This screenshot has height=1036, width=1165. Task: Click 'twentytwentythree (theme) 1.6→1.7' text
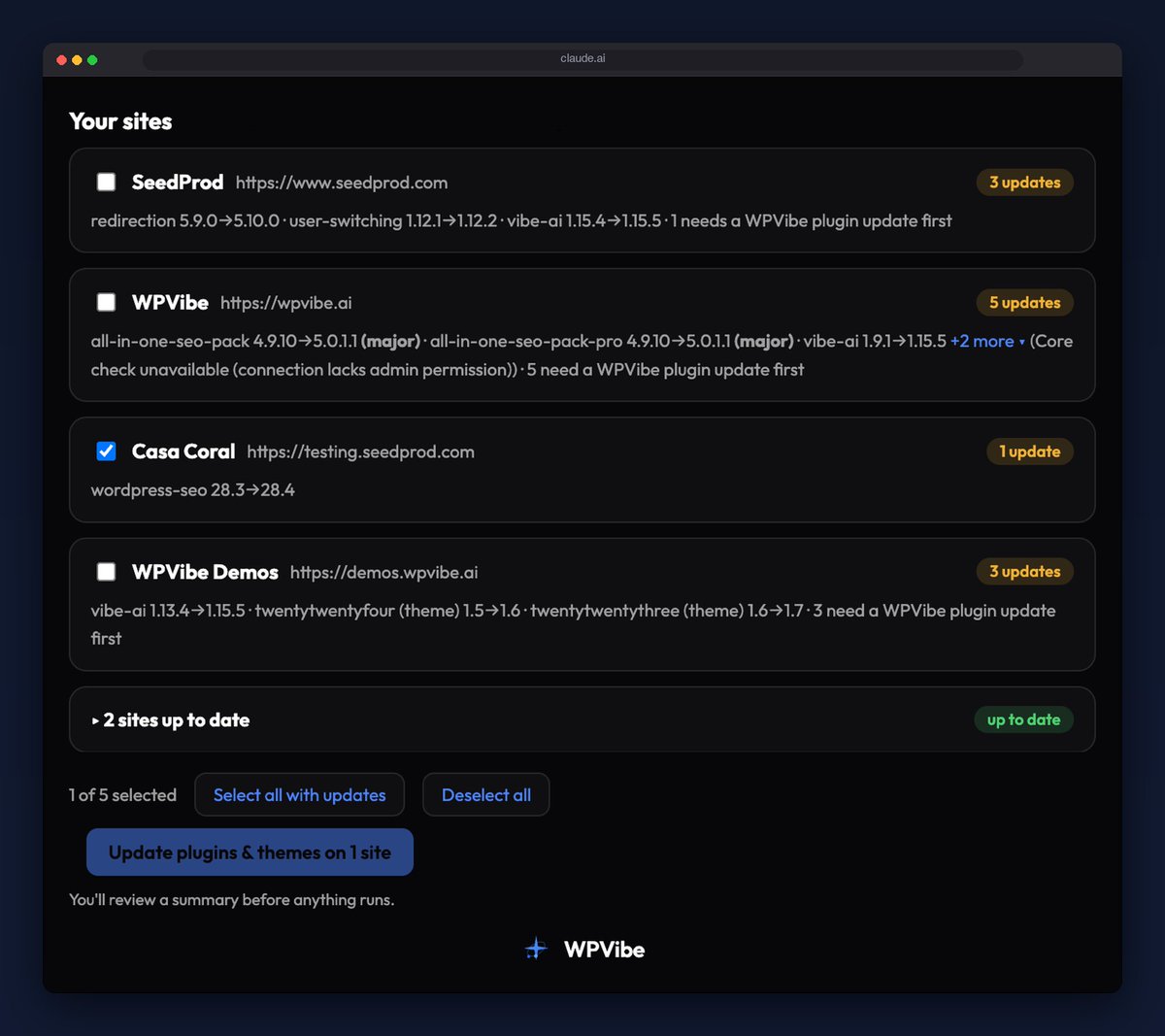[667, 610]
